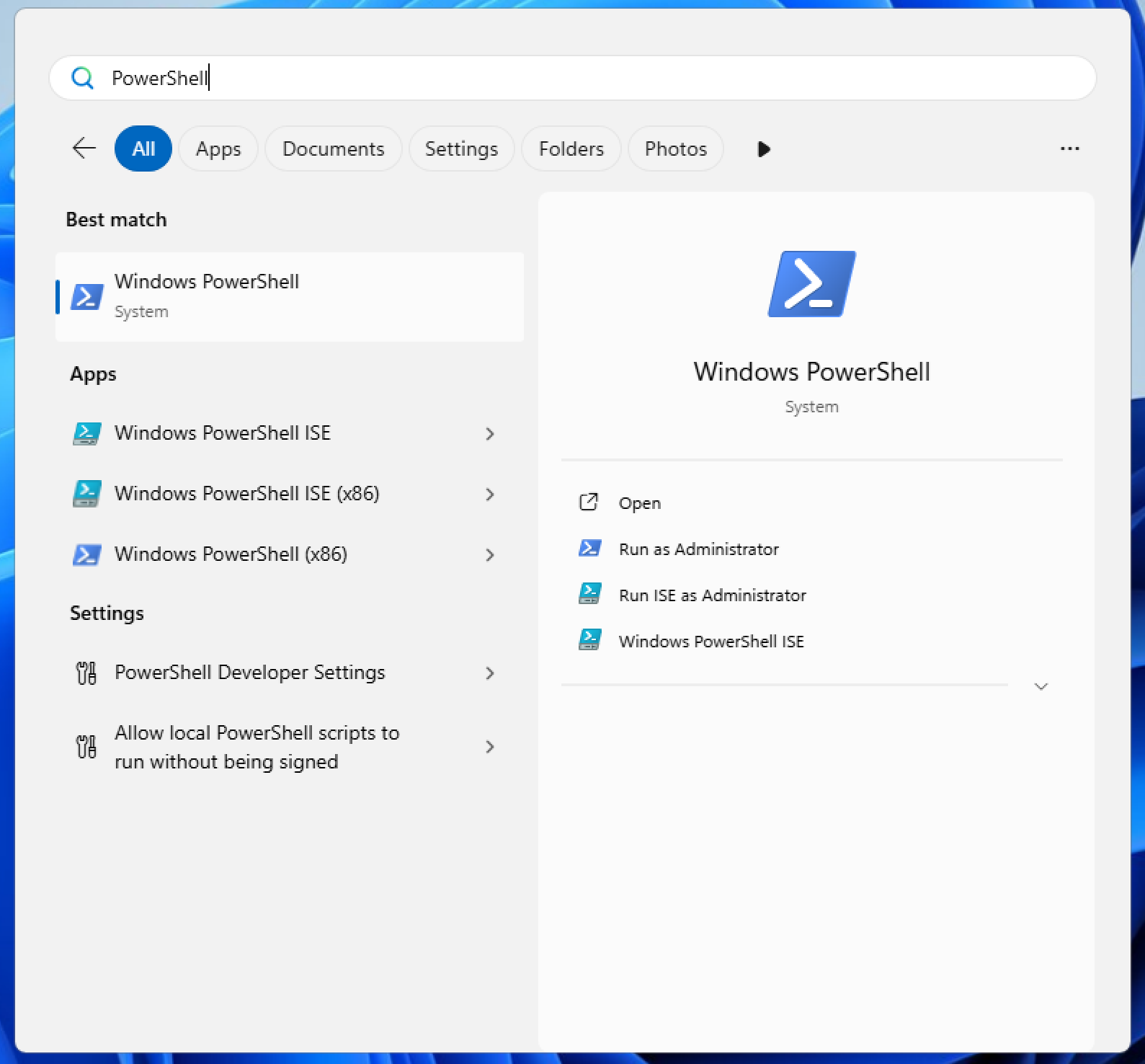Viewport: 1145px width, 1064px height.
Task: Choose Run as Administrator
Action: (x=698, y=549)
